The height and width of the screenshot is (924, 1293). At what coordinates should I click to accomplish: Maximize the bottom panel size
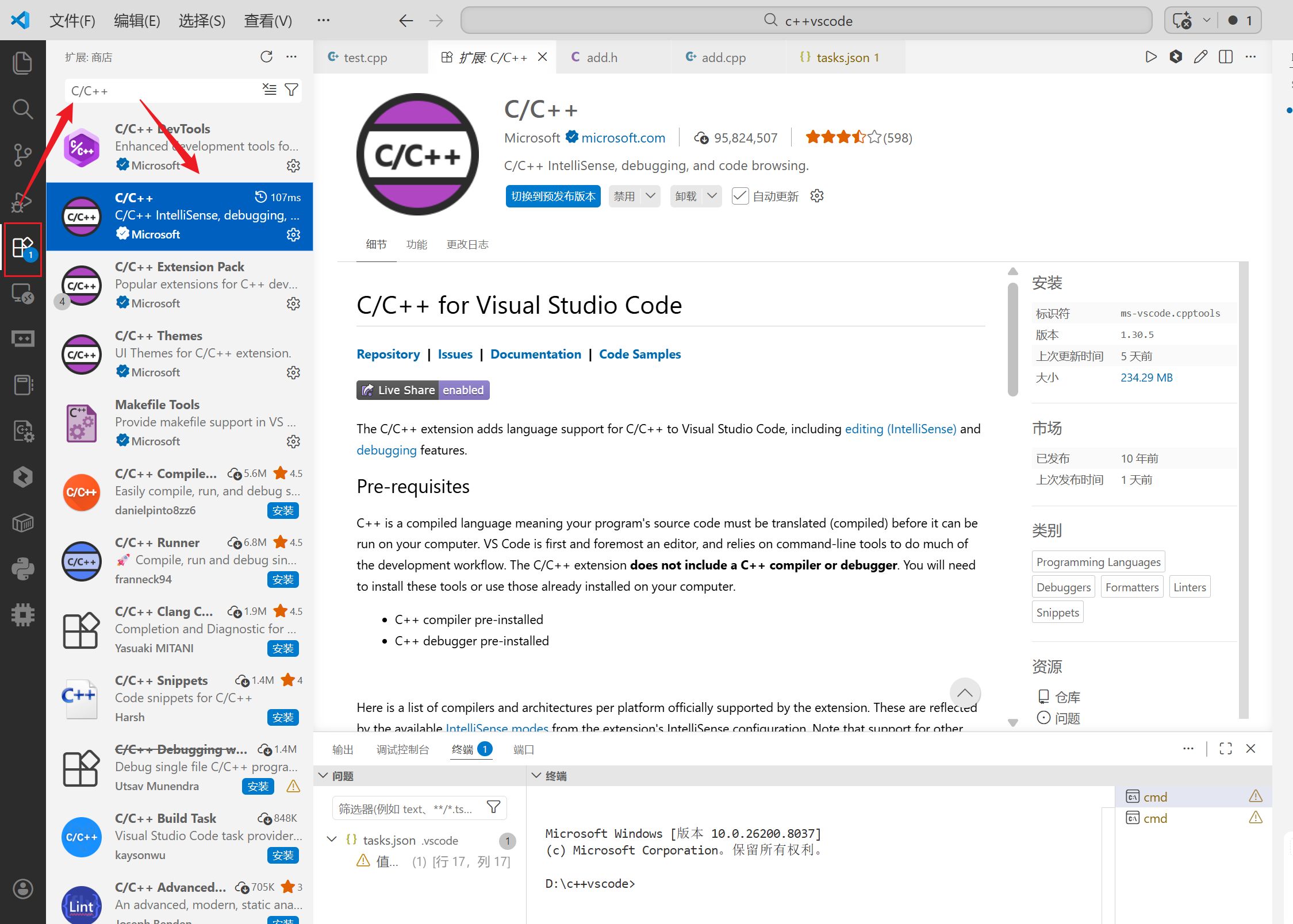click(1226, 748)
